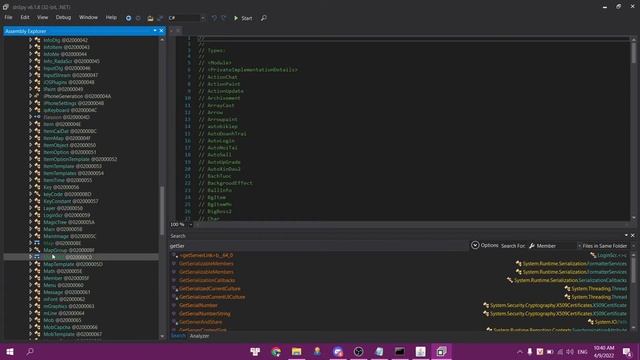640x360 pixels.
Task: Expand the MapTemplate tree node
Action: coord(30,264)
